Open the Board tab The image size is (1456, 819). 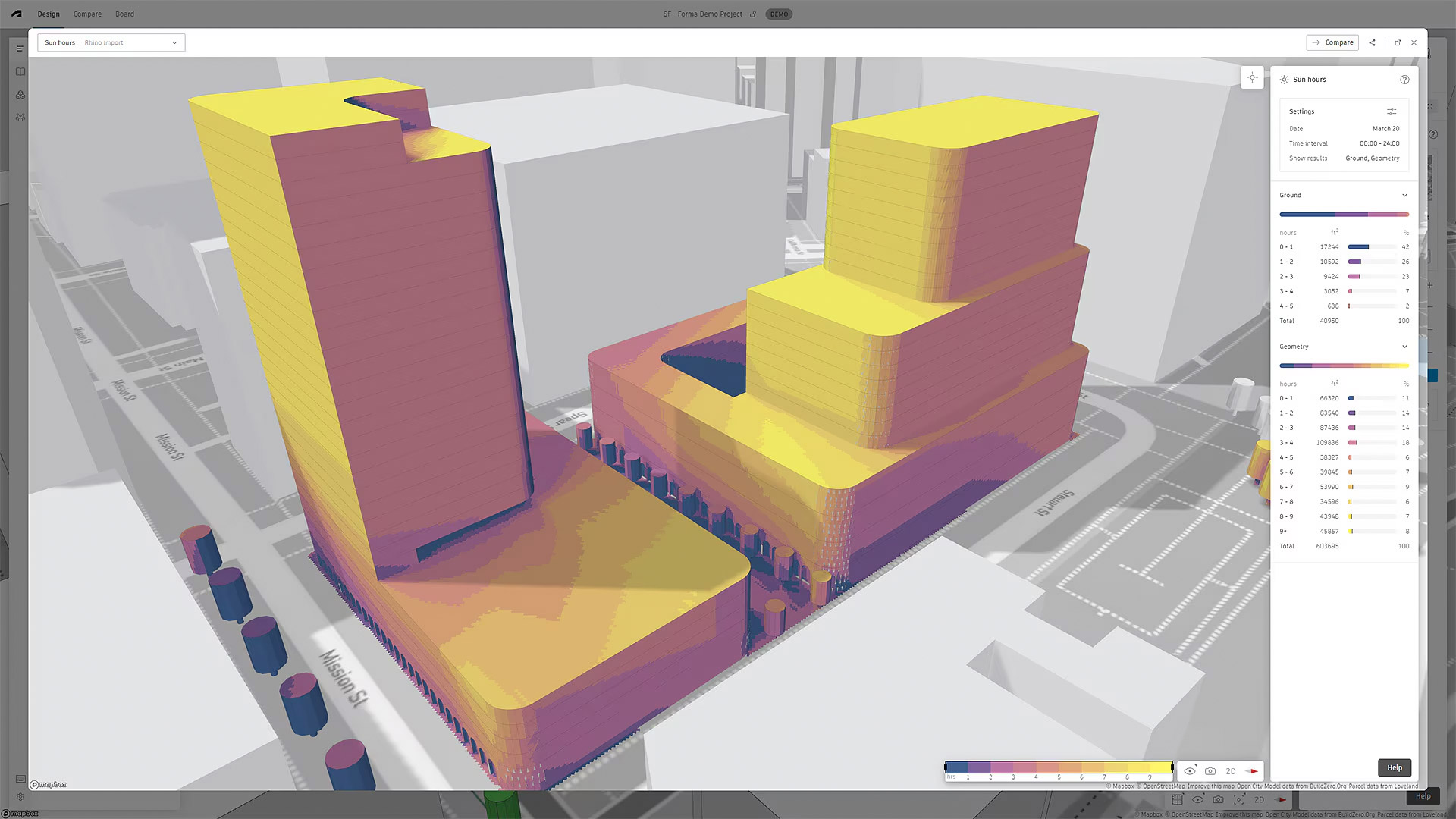[124, 14]
